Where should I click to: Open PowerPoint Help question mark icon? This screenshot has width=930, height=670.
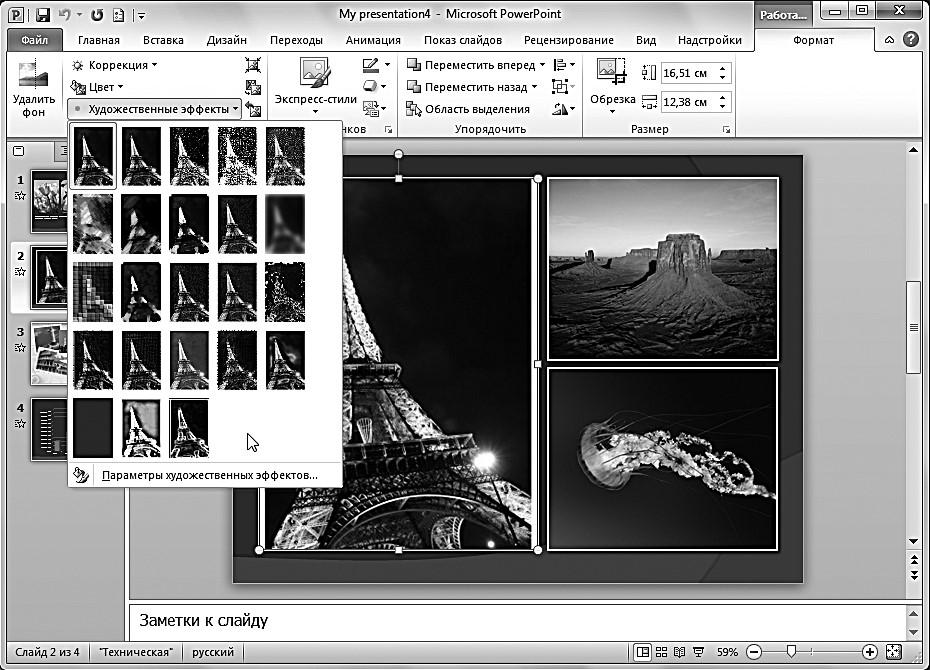[x=910, y=40]
